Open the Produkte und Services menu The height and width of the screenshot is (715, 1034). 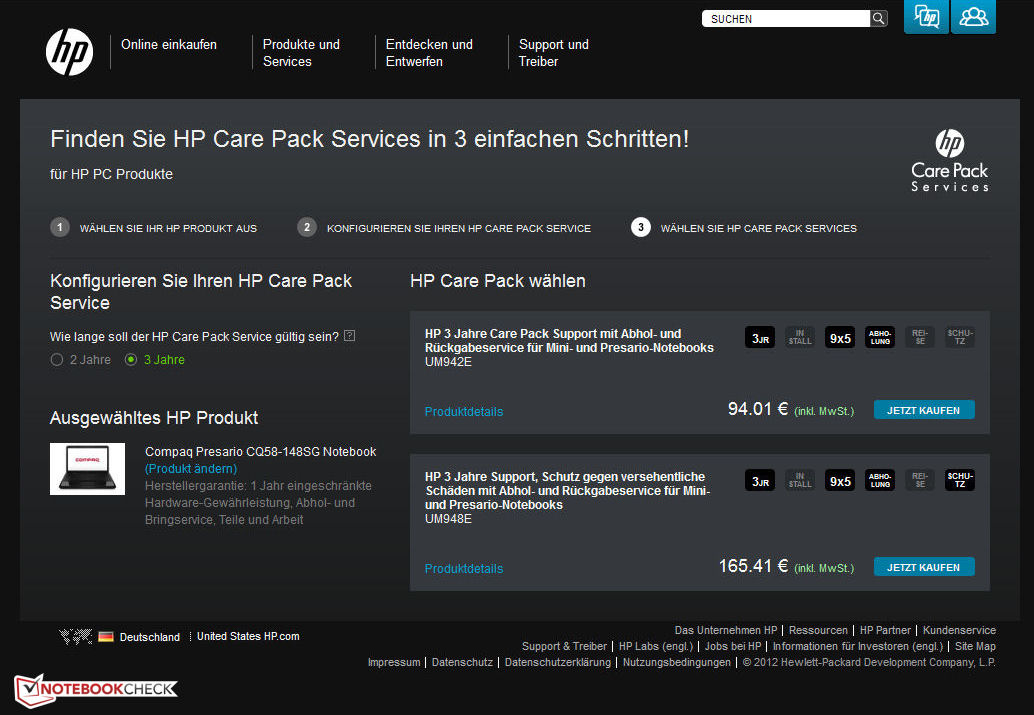click(x=301, y=52)
